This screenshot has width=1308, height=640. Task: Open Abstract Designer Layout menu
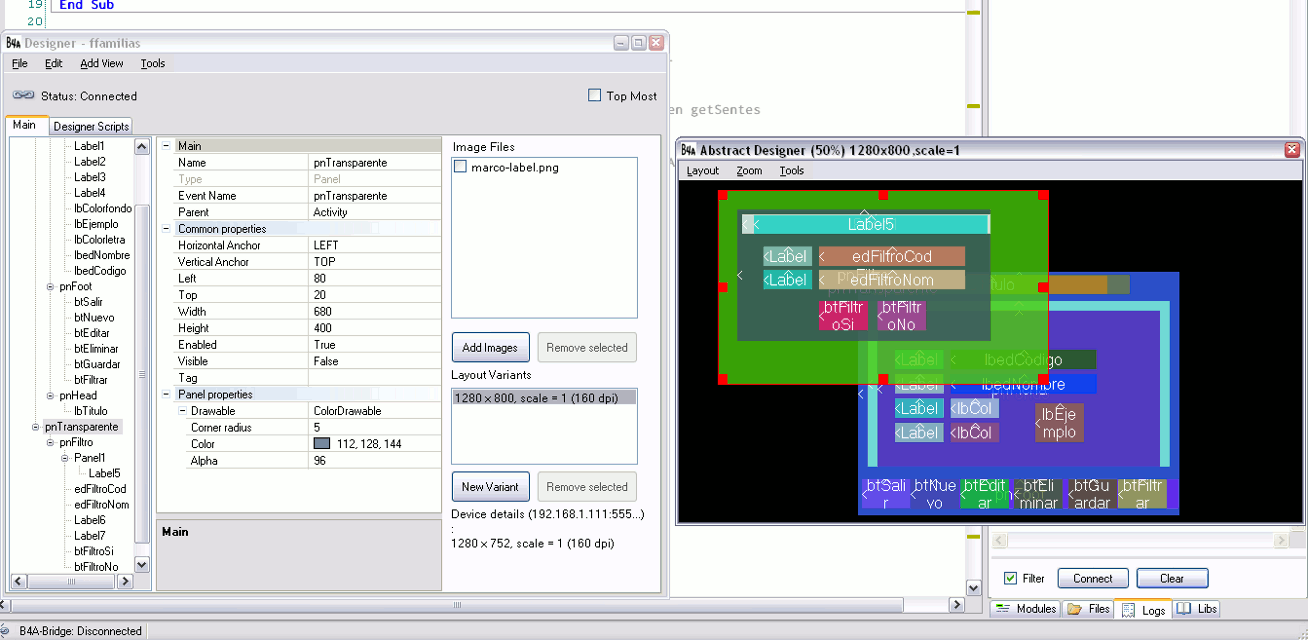703,171
